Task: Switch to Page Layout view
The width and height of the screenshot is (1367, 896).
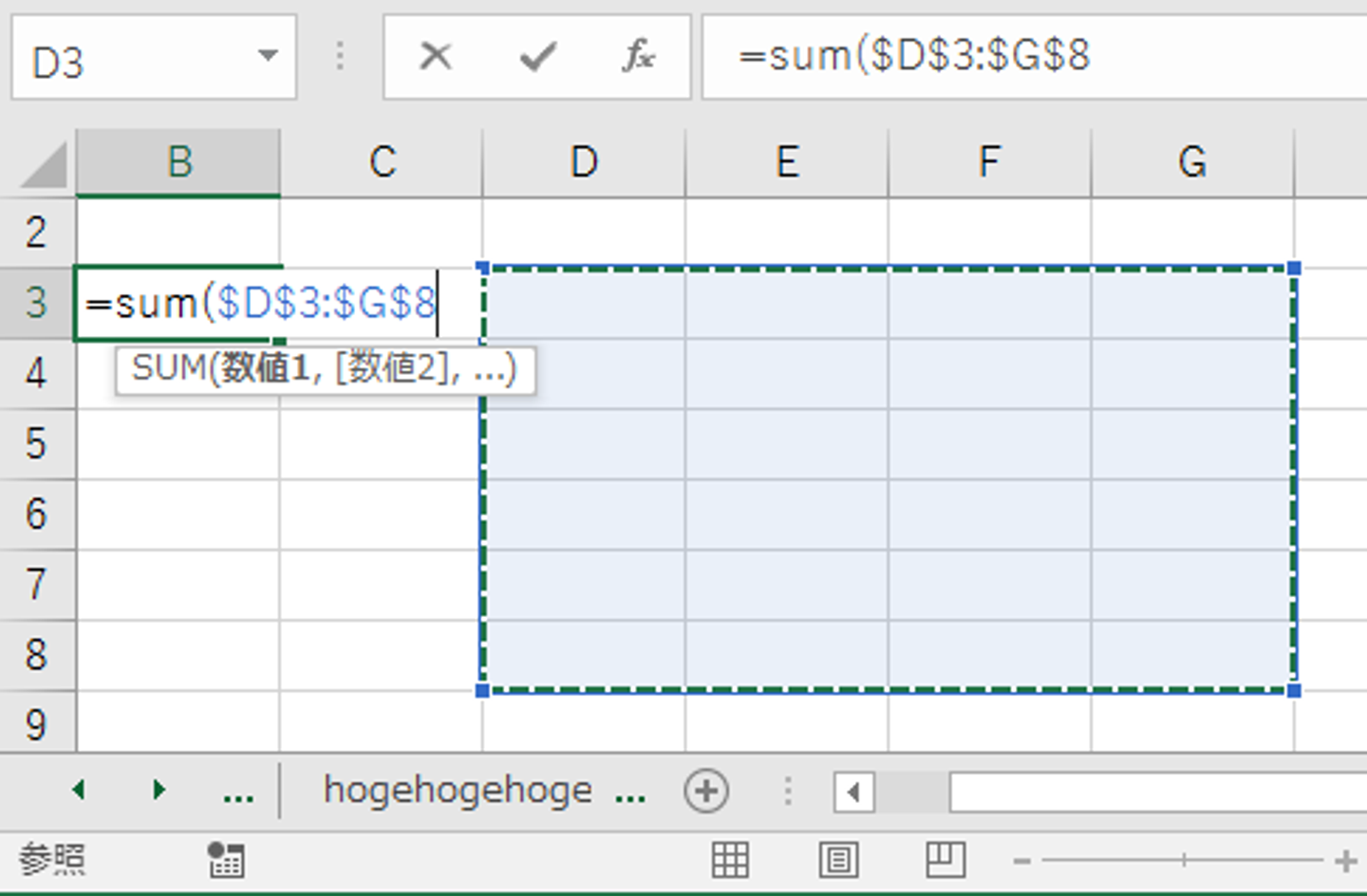Action: pyautogui.click(x=838, y=860)
